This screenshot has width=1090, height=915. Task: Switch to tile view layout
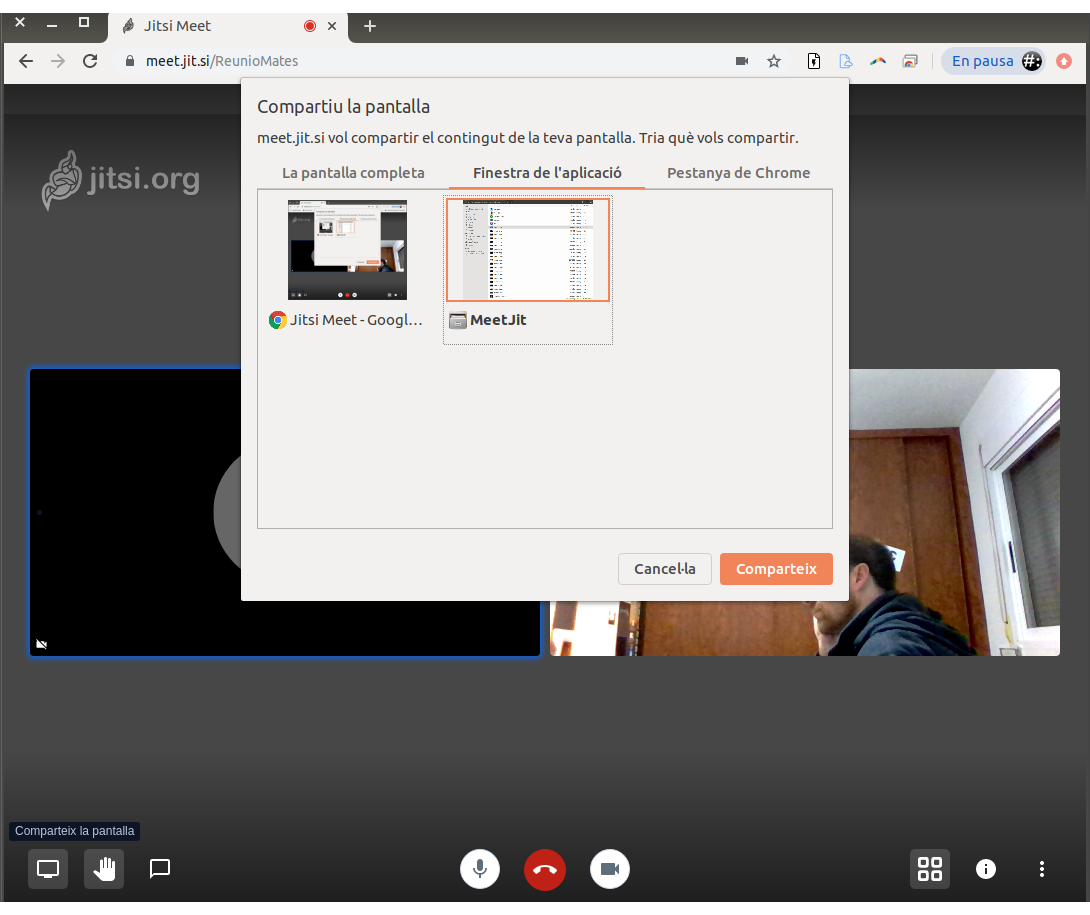[930, 869]
